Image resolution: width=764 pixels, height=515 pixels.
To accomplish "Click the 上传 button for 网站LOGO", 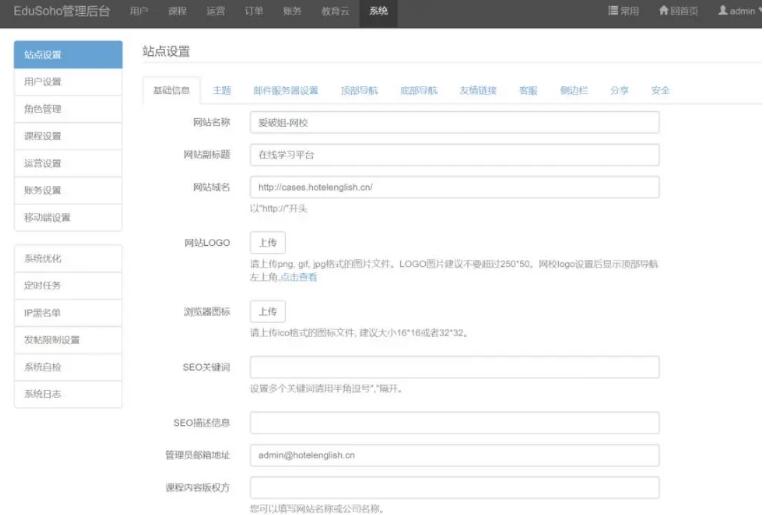I will pos(267,243).
